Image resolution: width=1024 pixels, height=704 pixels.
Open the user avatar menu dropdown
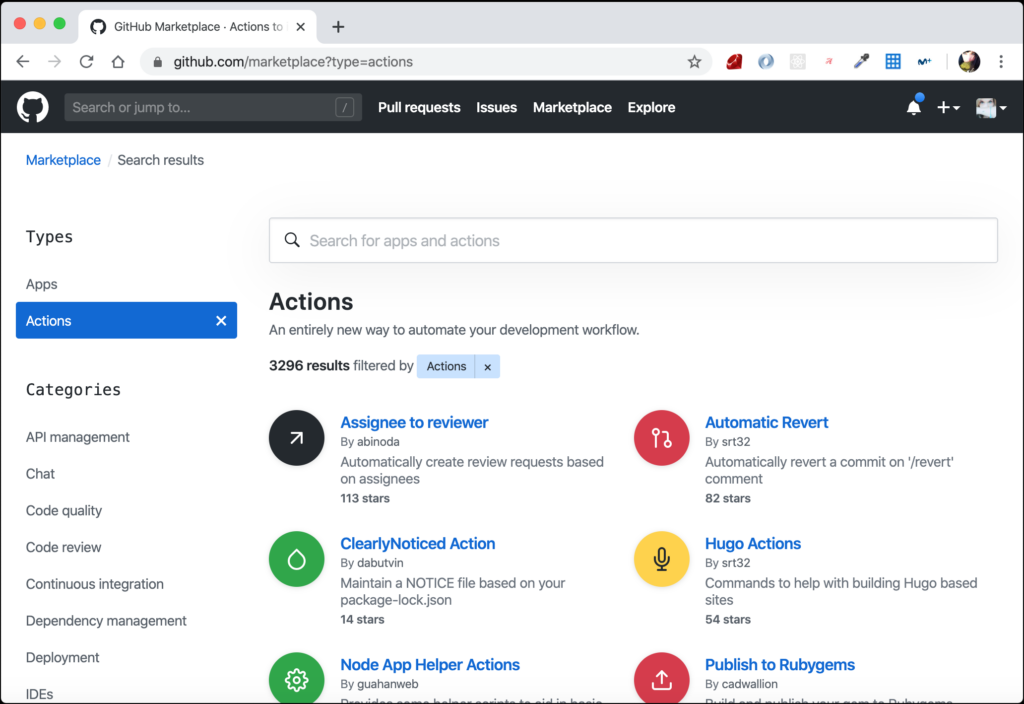pyautogui.click(x=991, y=107)
